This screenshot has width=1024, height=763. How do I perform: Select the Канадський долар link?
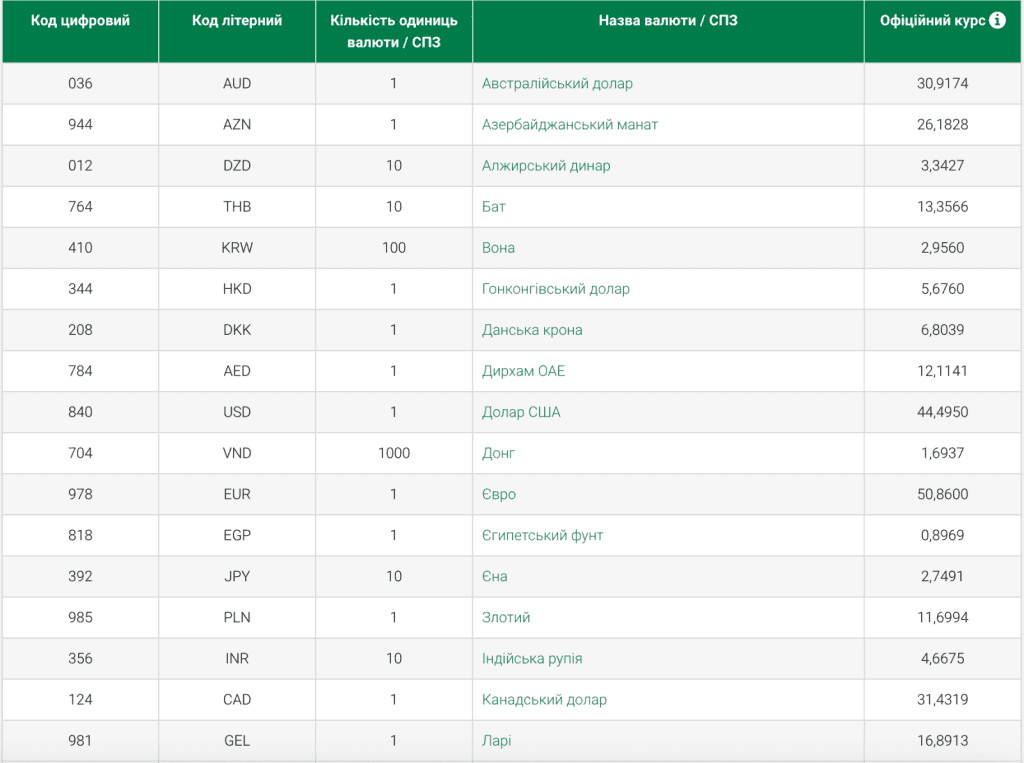coord(545,700)
